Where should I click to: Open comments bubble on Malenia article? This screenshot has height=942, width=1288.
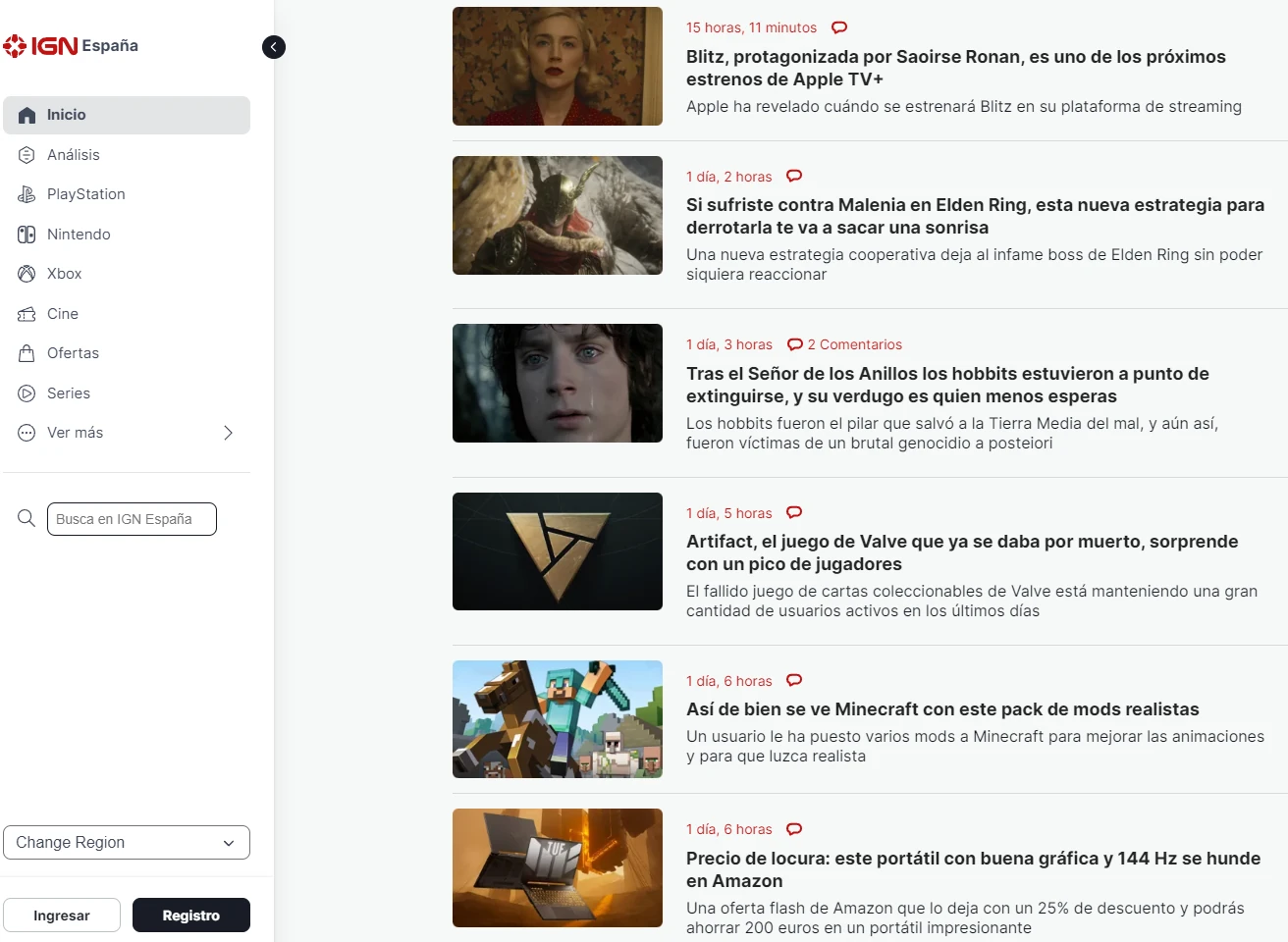[794, 177]
